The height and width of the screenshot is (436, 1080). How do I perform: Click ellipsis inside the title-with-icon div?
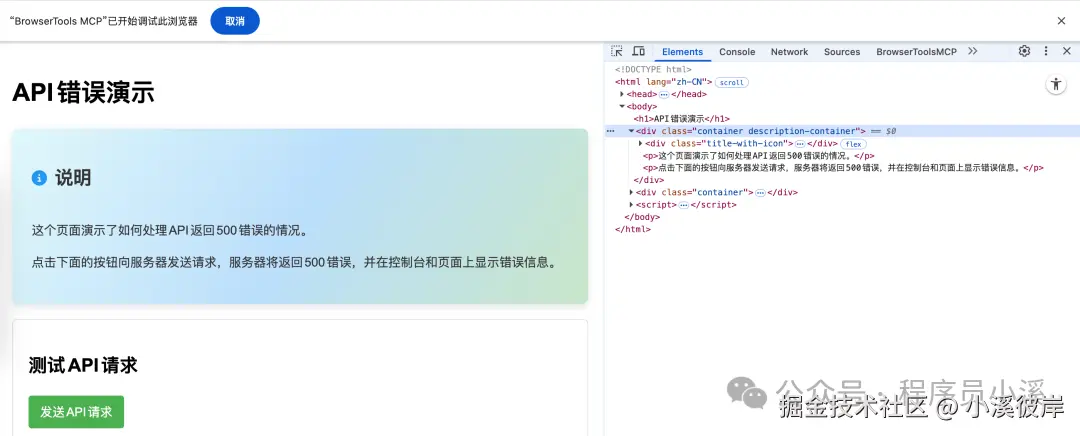(x=800, y=144)
